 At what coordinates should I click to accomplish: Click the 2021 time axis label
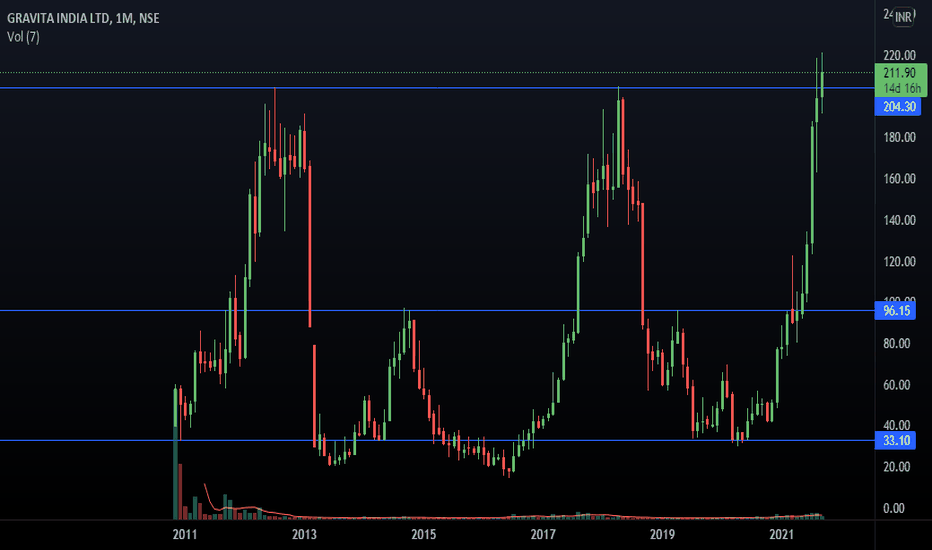(x=782, y=535)
